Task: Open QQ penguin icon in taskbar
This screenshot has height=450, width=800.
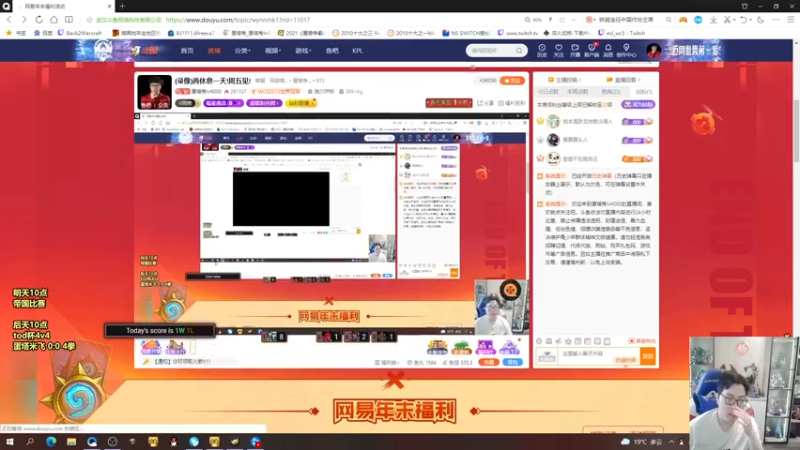Action: [173, 442]
